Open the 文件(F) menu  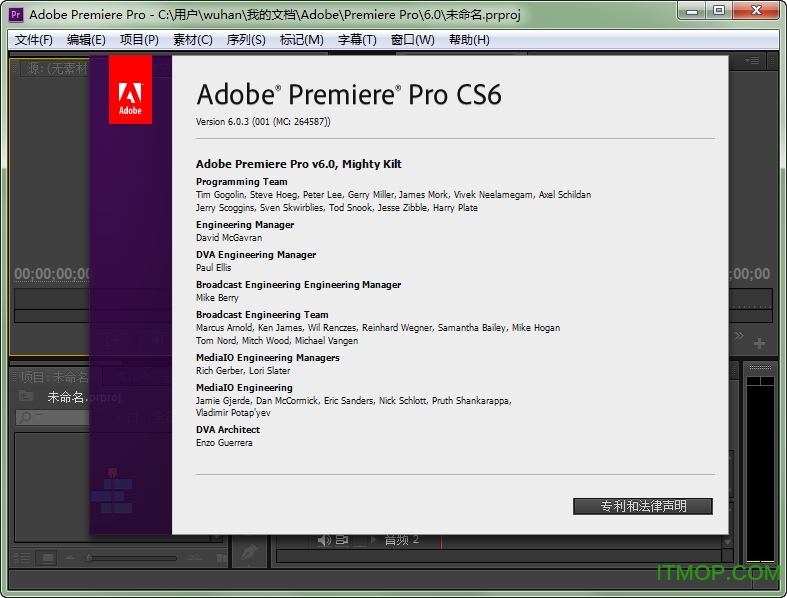[x=34, y=40]
